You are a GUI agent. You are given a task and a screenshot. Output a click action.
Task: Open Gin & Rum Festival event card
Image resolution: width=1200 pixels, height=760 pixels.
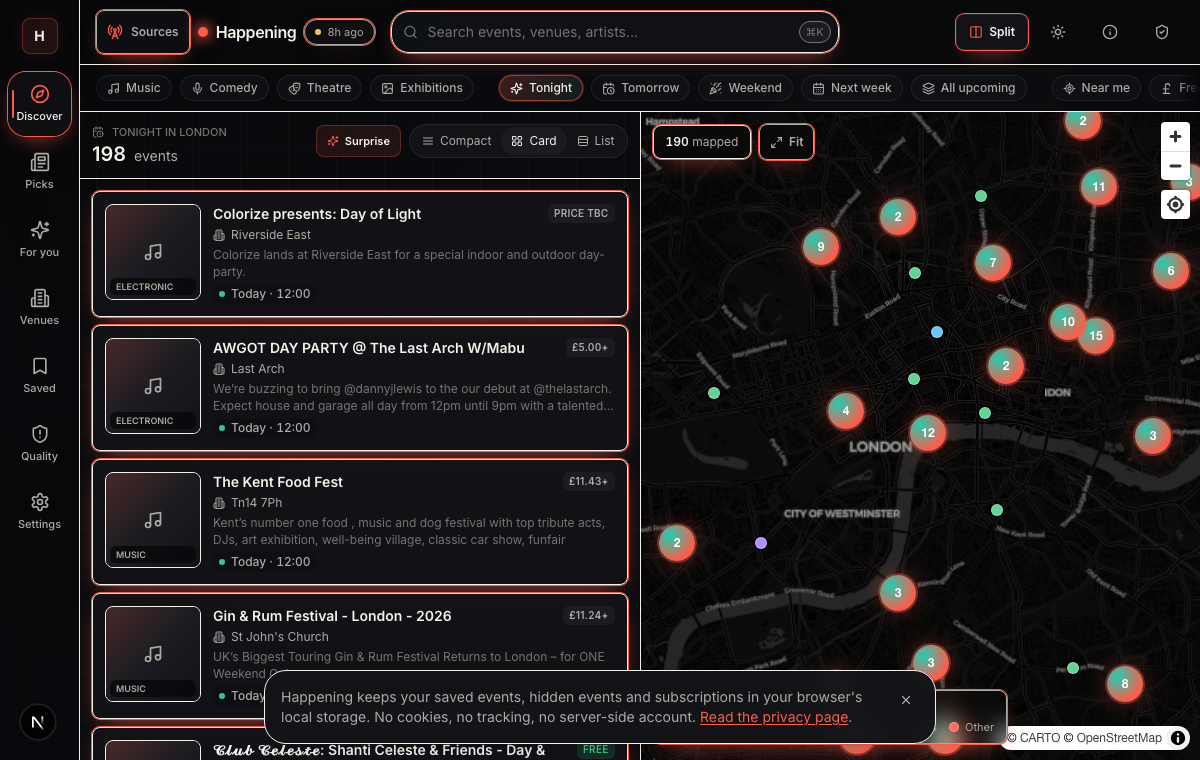(x=360, y=656)
